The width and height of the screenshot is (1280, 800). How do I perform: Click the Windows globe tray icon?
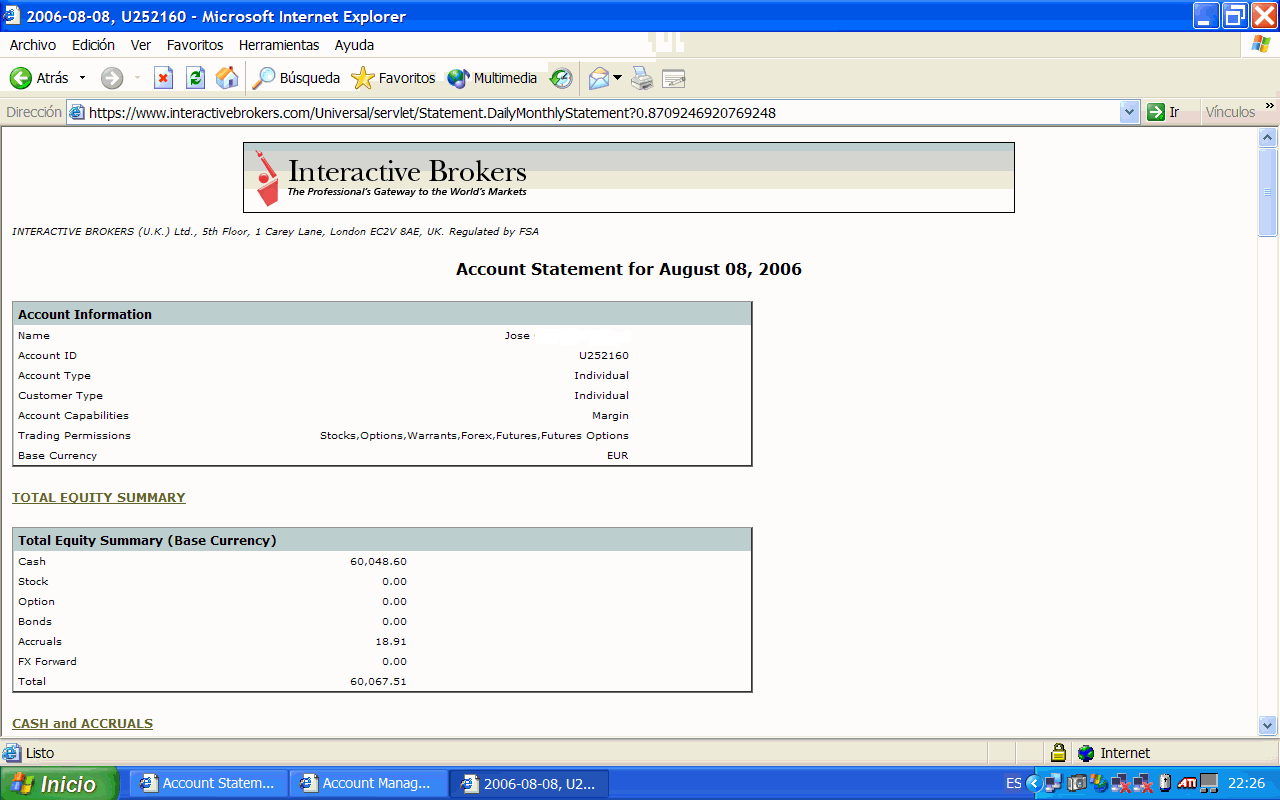(x=1099, y=784)
